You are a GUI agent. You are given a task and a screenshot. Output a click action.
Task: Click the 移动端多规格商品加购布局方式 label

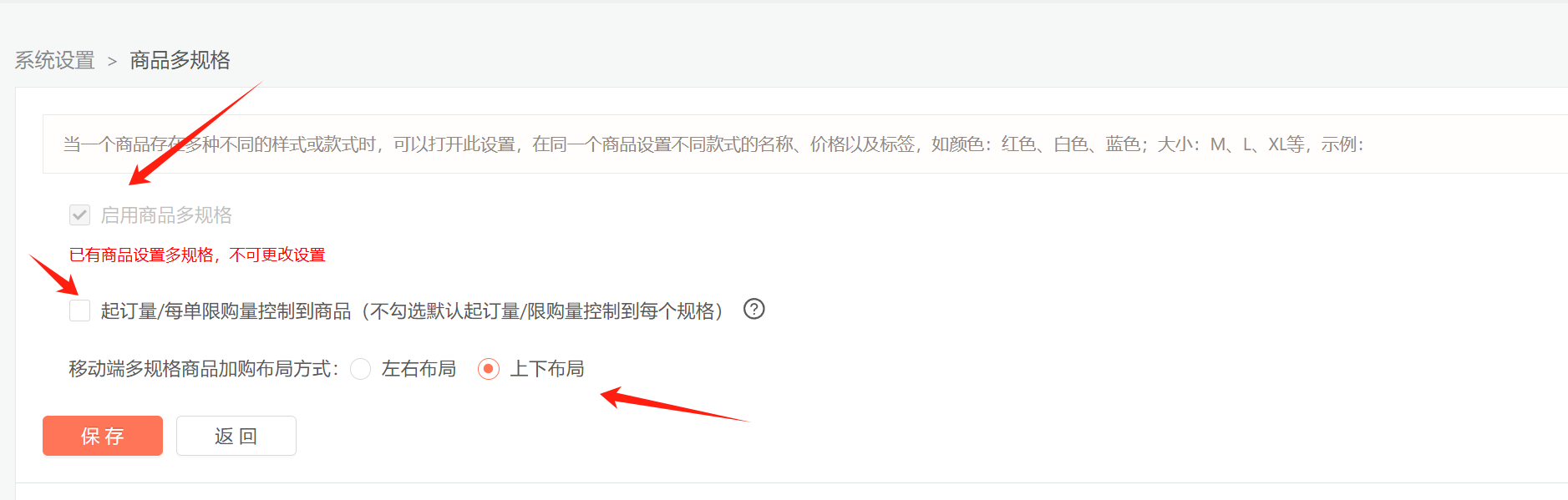tap(204, 369)
